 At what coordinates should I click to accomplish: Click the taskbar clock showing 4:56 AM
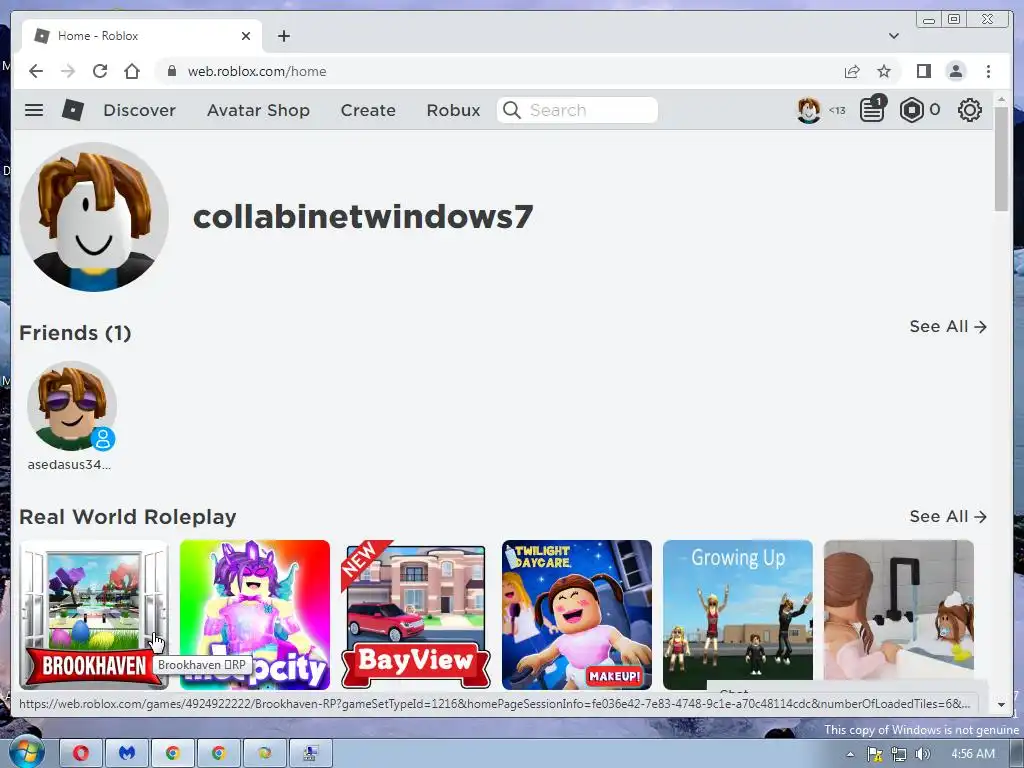coord(973,754)
